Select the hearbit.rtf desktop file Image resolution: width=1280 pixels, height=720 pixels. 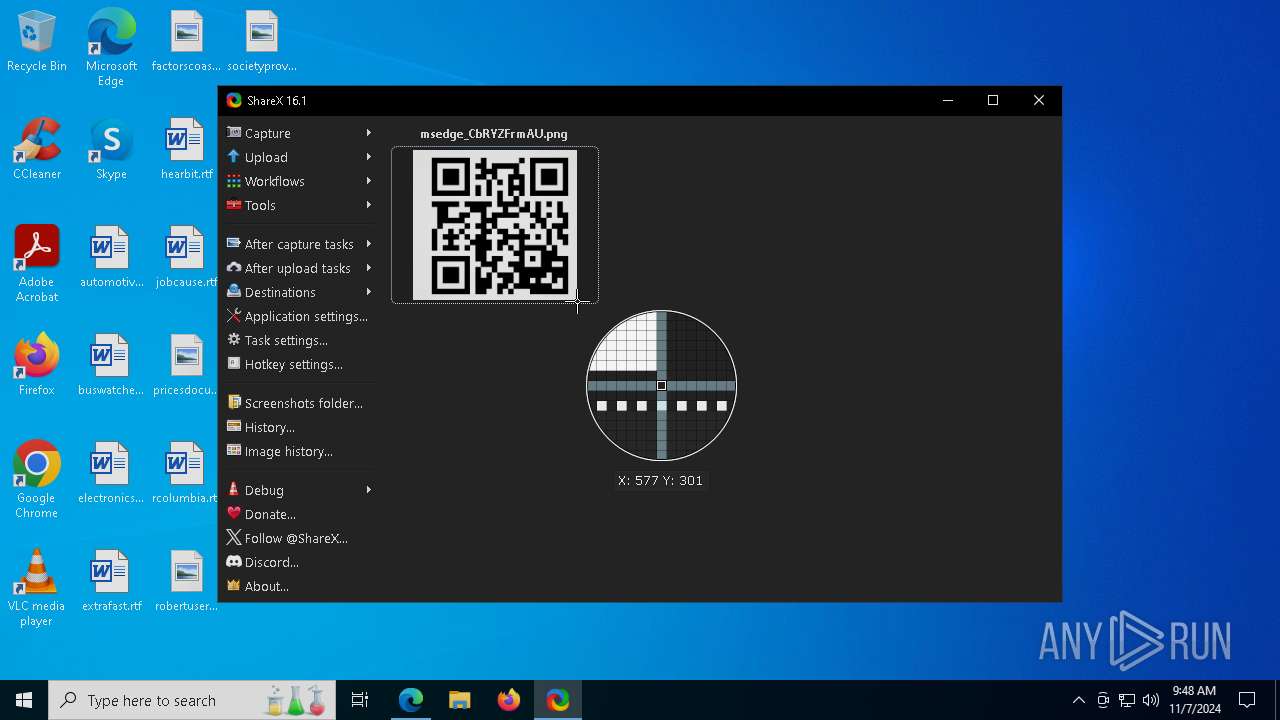pos(185,151)
